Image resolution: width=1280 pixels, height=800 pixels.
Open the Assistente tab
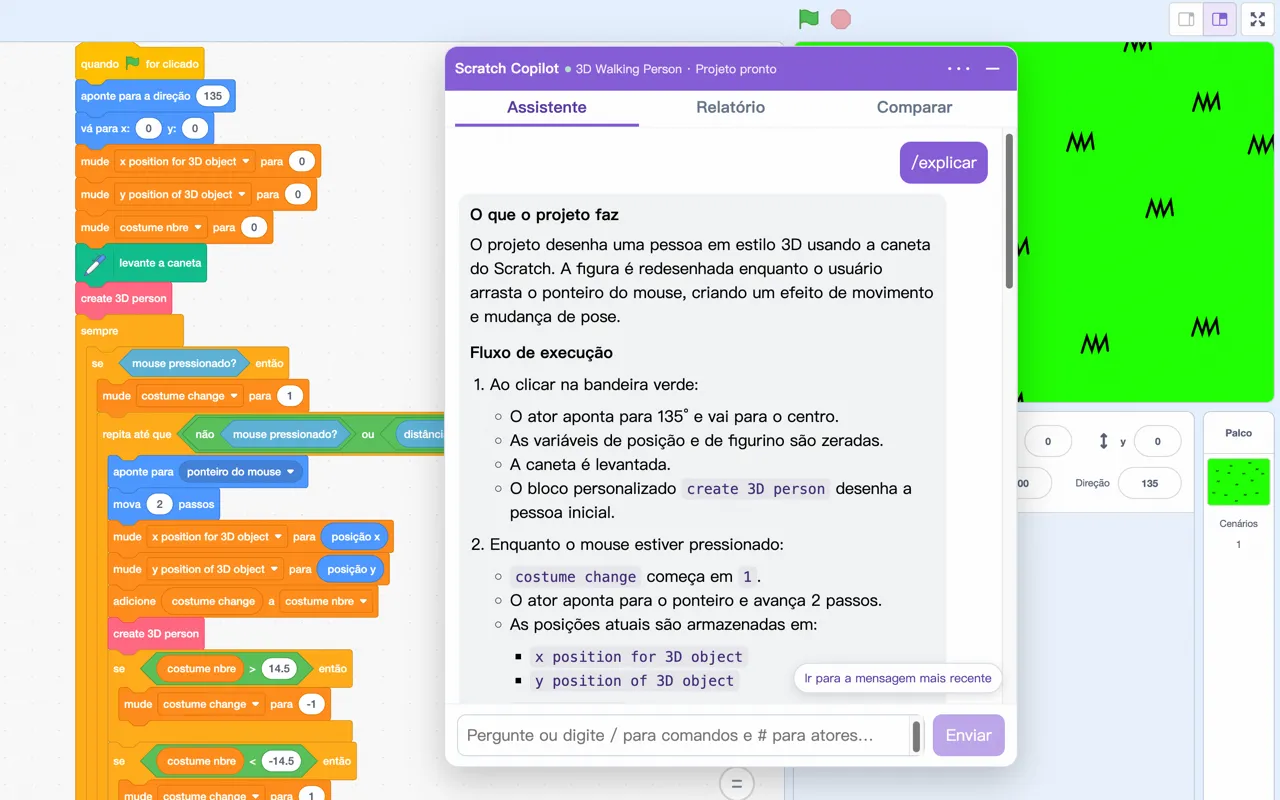click(547, 107)
